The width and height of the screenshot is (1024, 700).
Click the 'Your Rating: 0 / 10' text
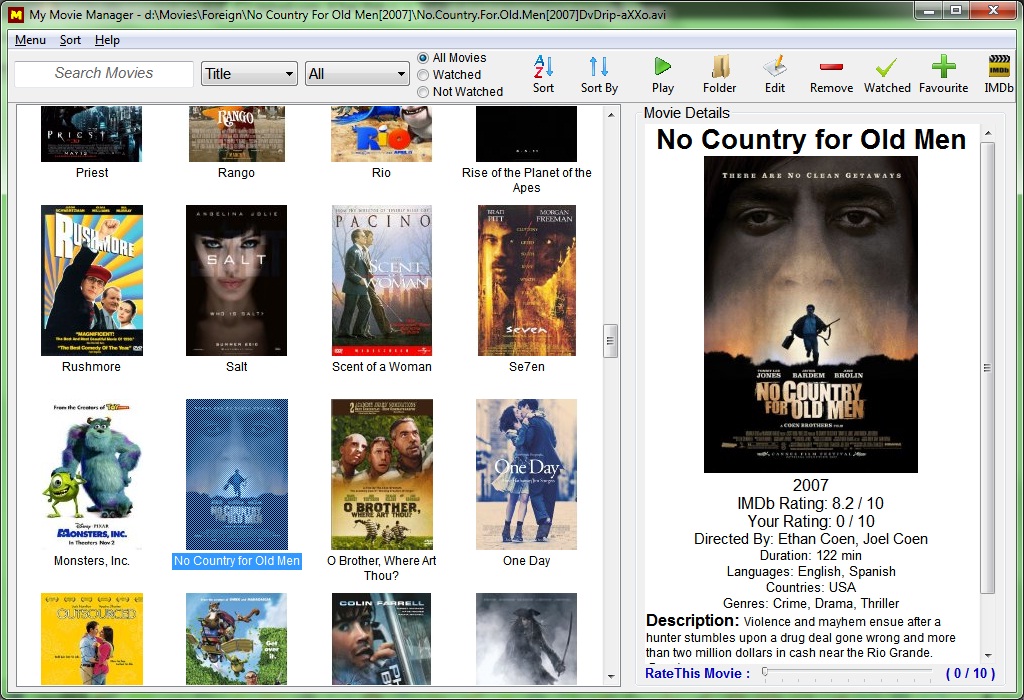click(810, 521)
